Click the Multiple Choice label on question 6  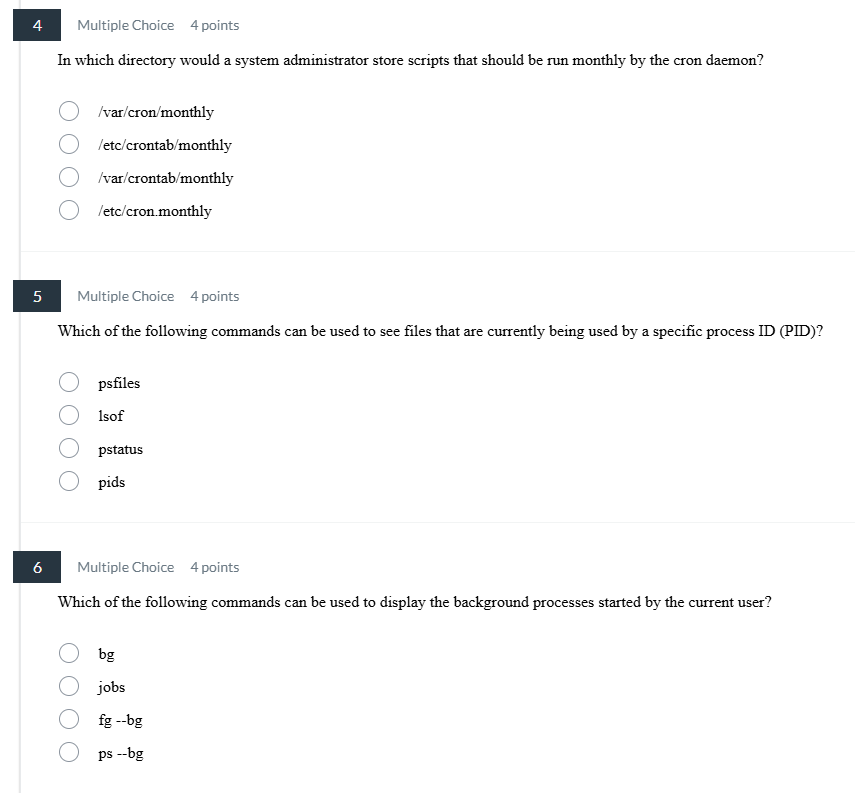click(125, 566)
